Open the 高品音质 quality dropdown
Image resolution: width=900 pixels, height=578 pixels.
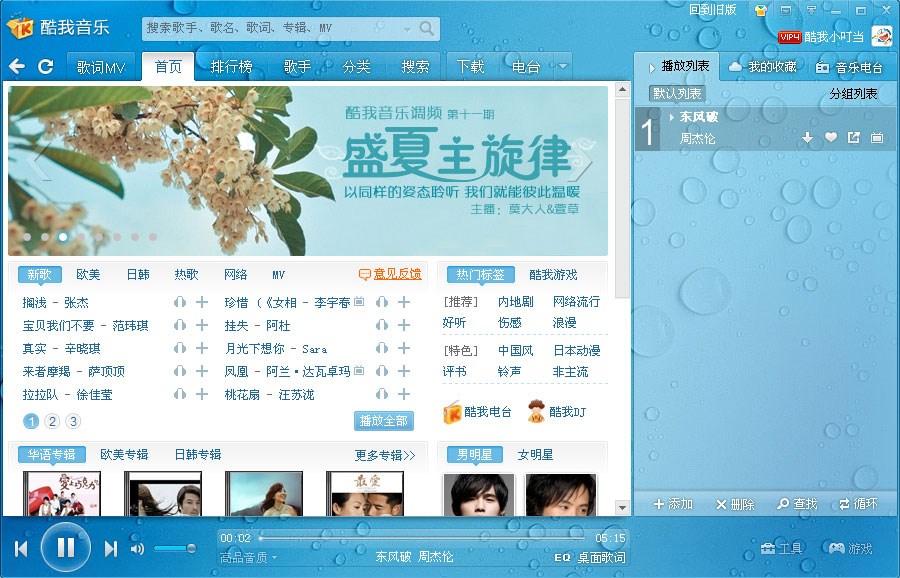click(248, 557)
